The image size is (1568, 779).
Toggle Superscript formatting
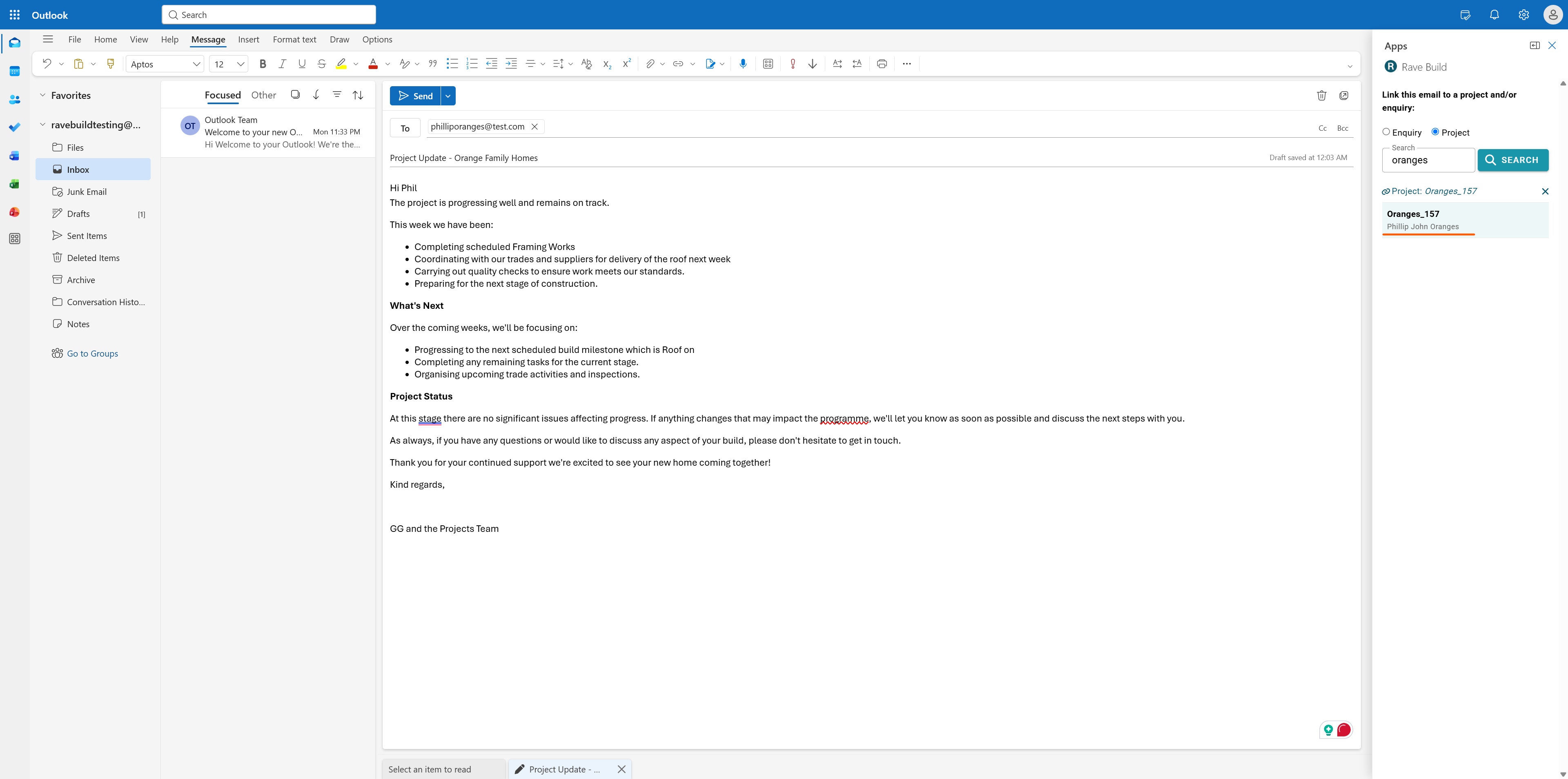click(x=626, y=64)
